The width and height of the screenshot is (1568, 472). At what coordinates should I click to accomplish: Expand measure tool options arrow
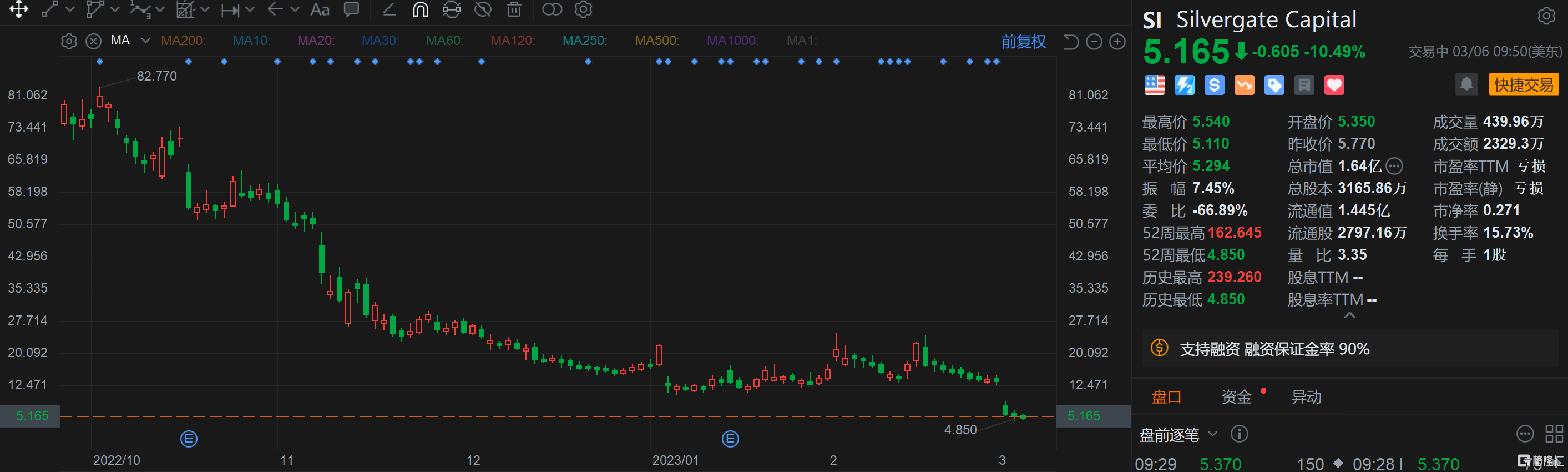250,10
